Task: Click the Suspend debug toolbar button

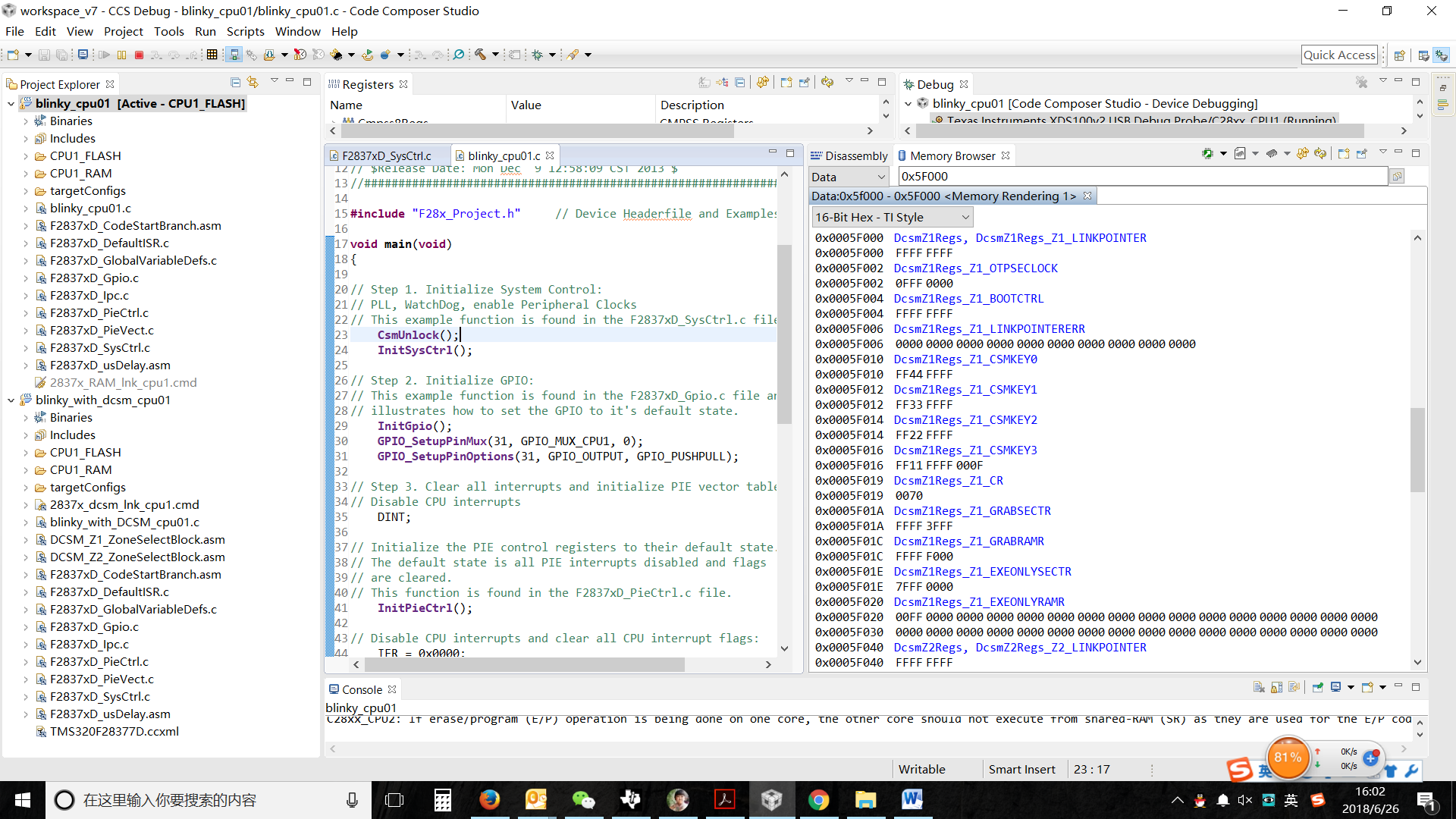Action: tap(121, 55)
